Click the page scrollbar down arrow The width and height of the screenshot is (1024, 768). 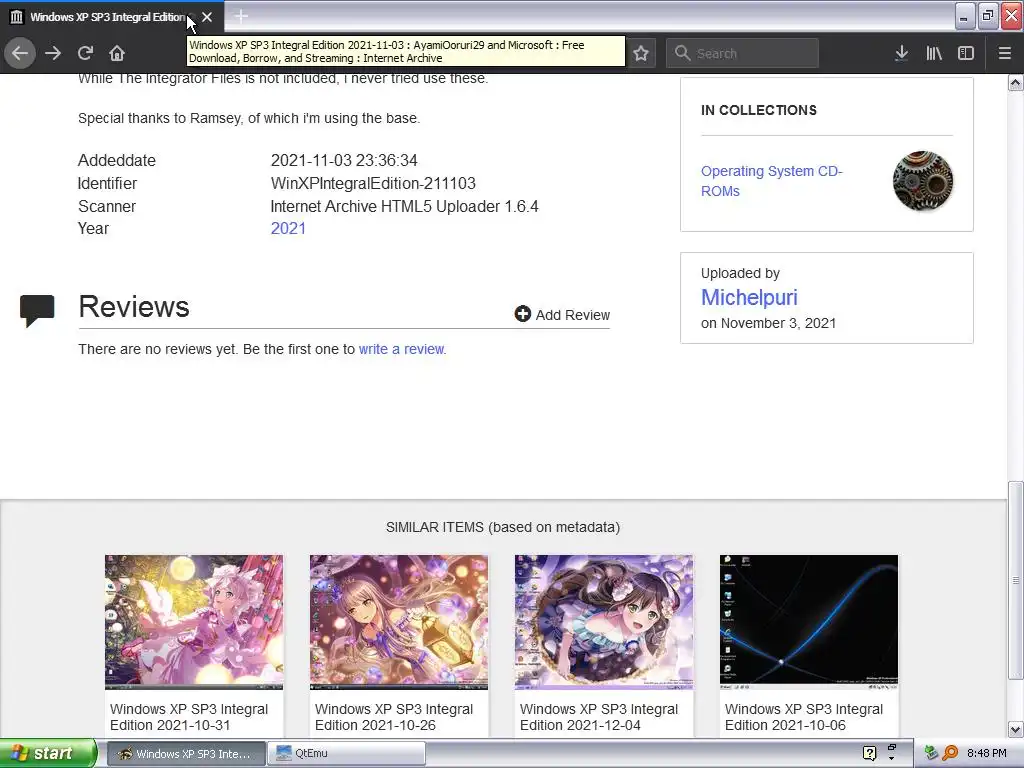click(x=1015, y=729)
